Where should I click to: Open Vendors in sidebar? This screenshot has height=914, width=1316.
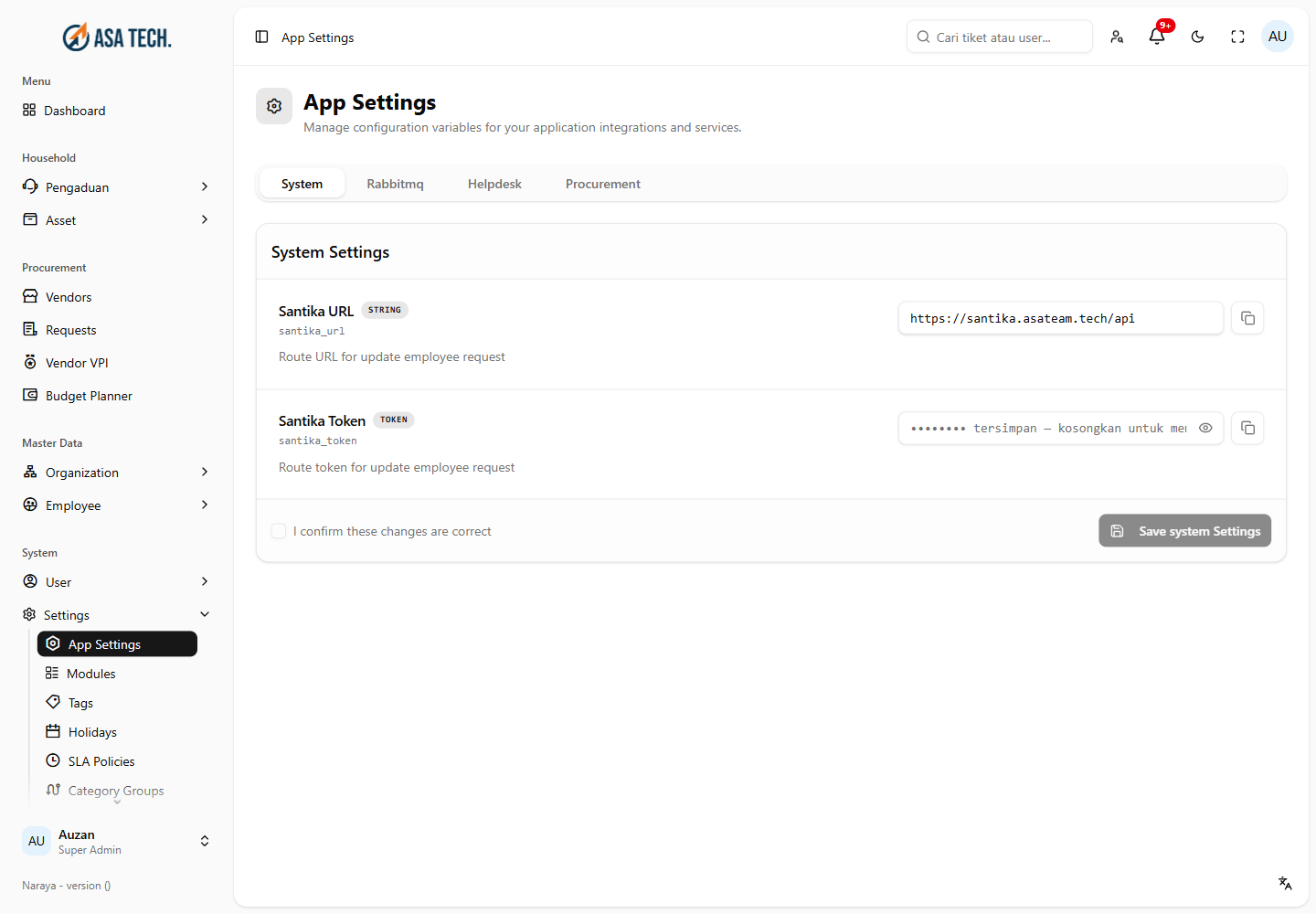117,297
